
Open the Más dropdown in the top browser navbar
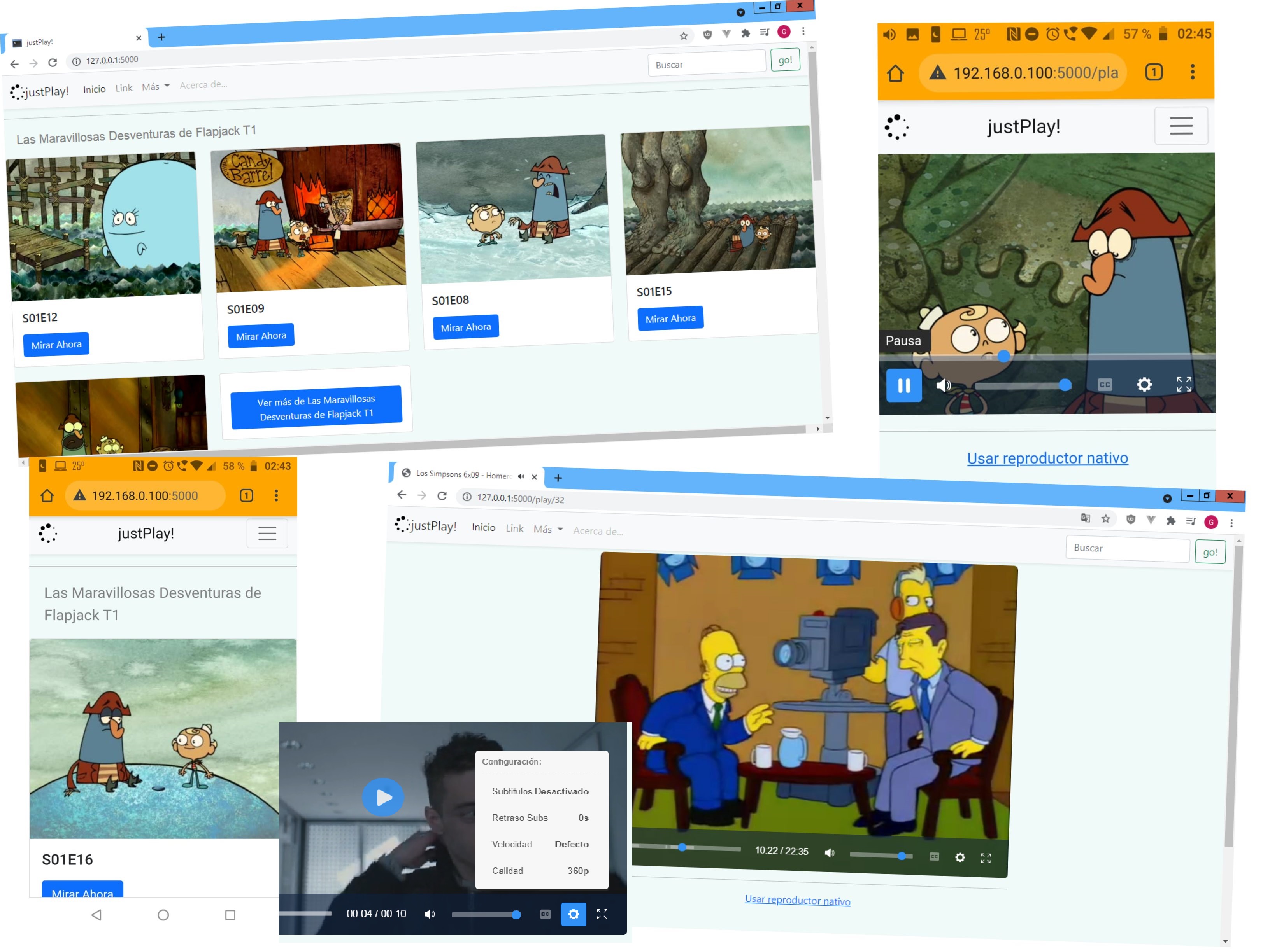click(x=156, y=87)
